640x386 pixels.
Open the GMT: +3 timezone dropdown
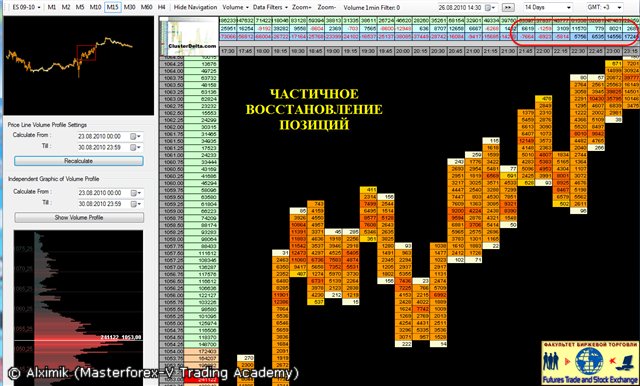604,7
